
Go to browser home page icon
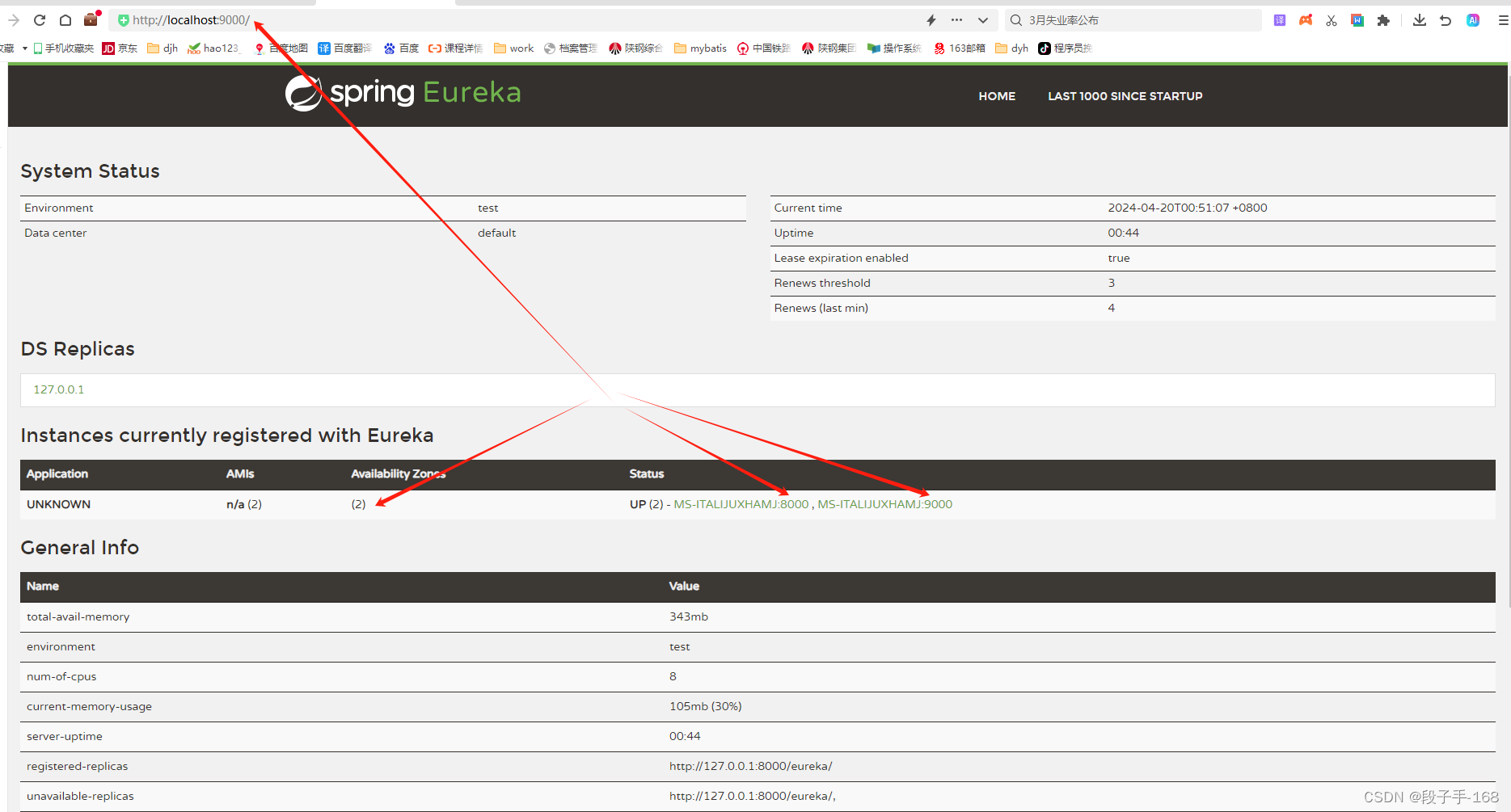pos(65,20)
